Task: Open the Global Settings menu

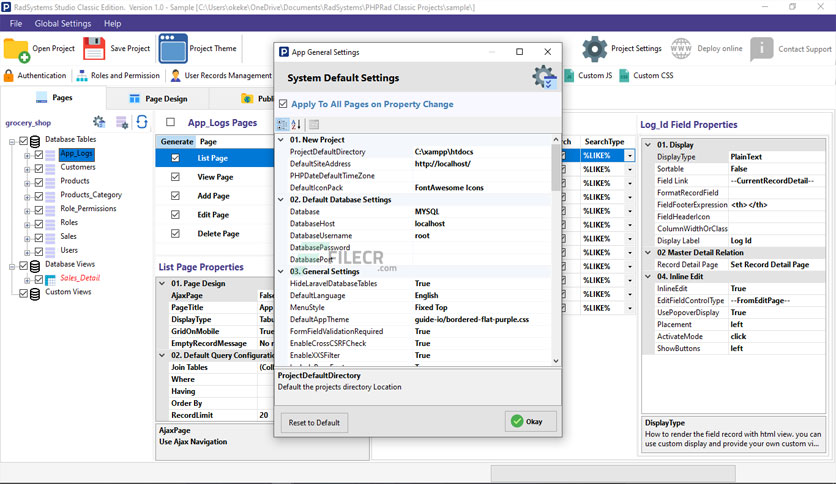Action: click(63, 23)
